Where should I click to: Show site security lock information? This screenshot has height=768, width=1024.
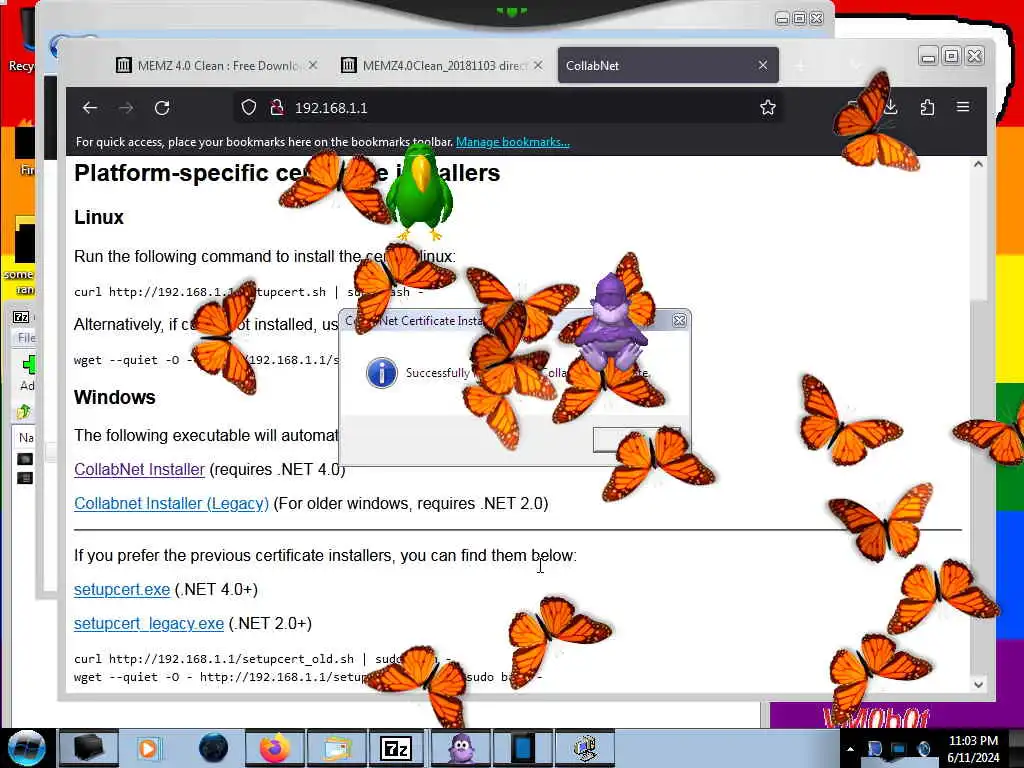276,107
